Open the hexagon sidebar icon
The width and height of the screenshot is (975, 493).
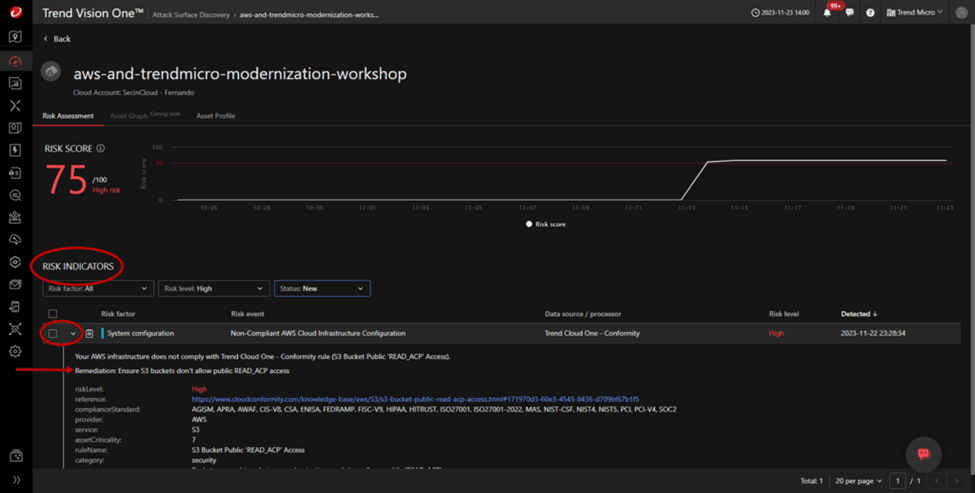(16, 262)
